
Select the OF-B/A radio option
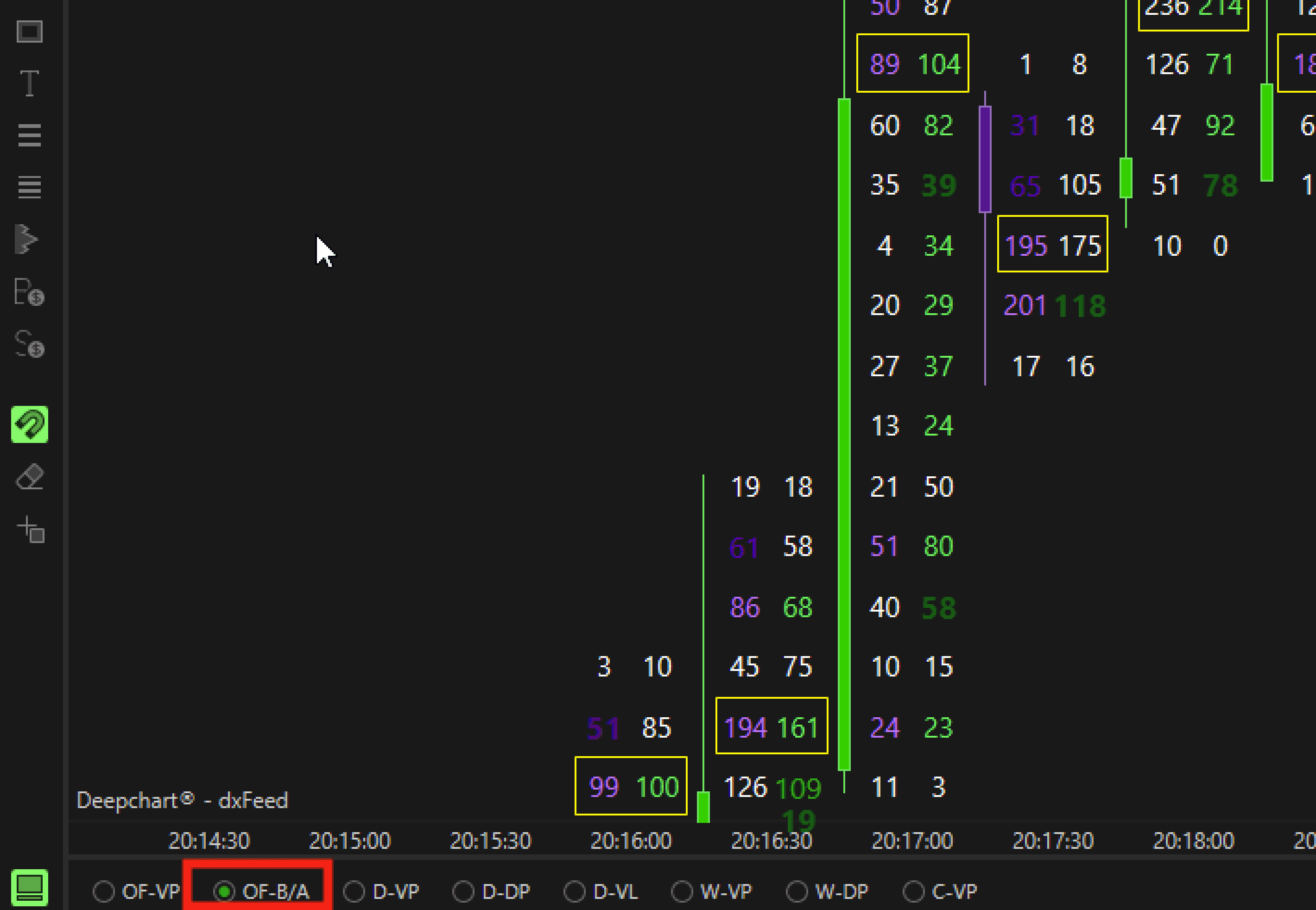pyautogui.click(x=224, y=891)
